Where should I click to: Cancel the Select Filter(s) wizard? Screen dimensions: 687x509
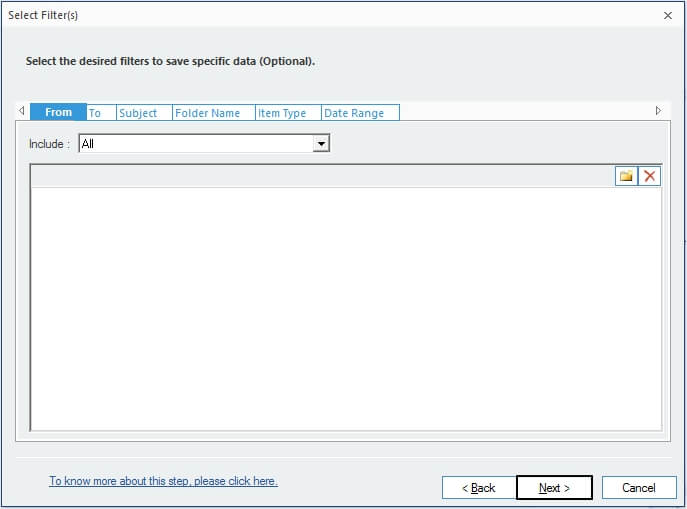coord(639,488)
